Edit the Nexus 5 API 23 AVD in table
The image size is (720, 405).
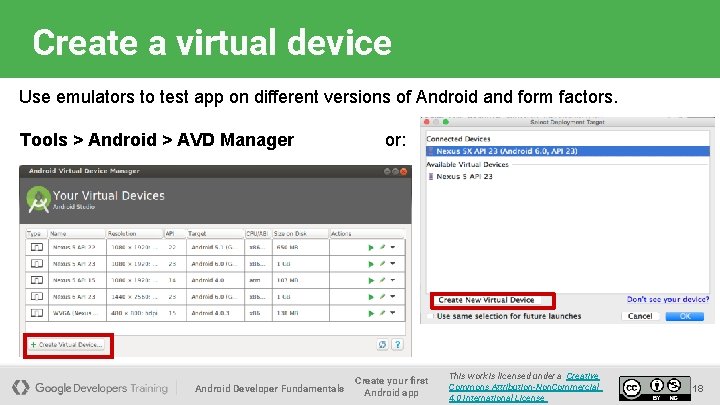point(382,264)
